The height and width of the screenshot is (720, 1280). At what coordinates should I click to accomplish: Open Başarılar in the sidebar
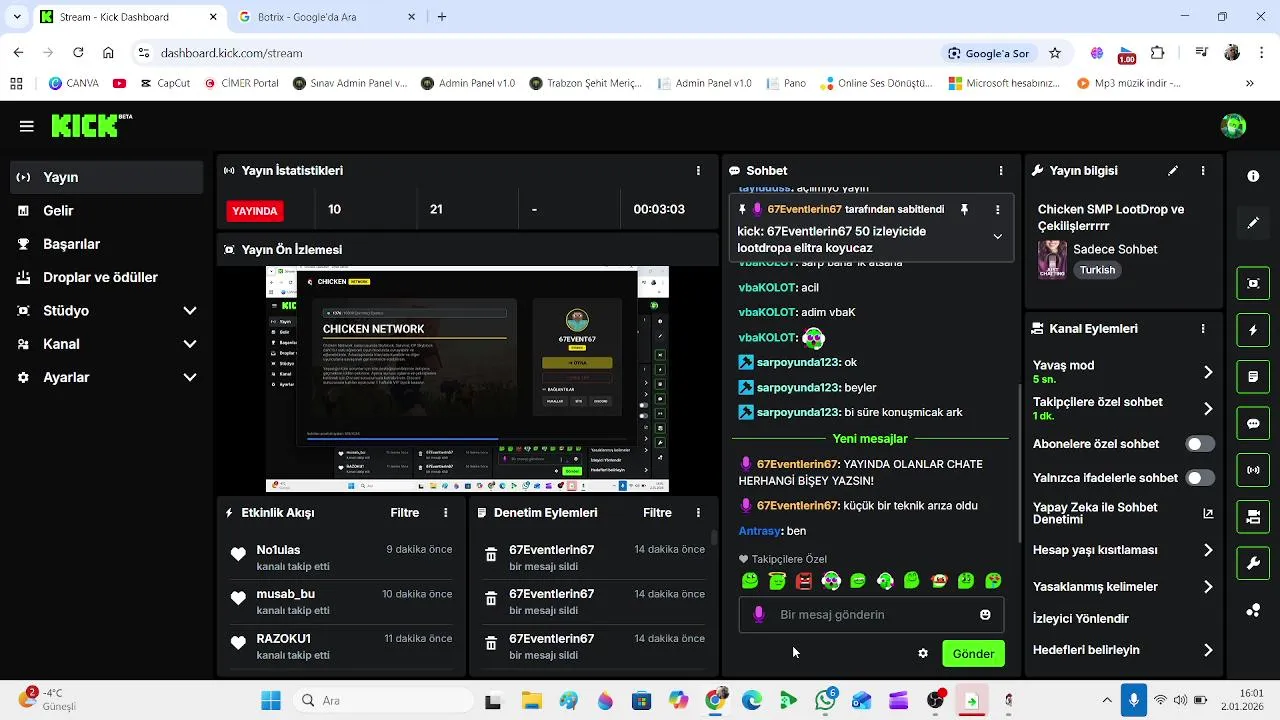(105, 244)
